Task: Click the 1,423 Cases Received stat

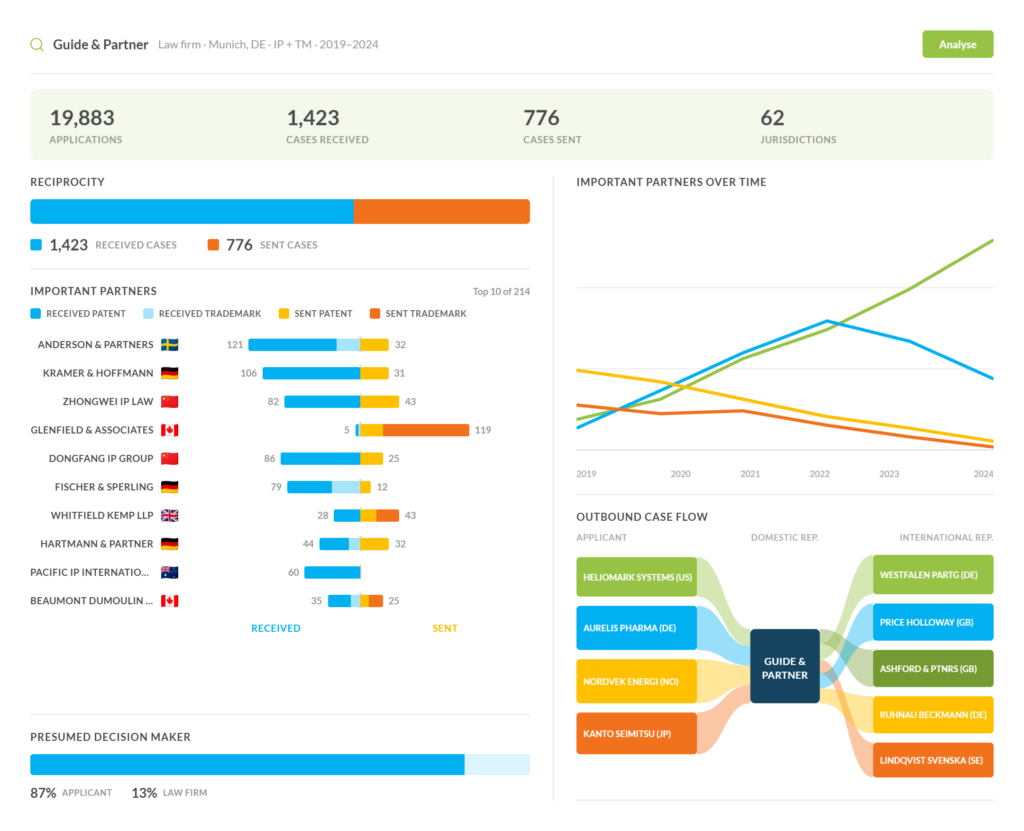Action: pos(327,126)
